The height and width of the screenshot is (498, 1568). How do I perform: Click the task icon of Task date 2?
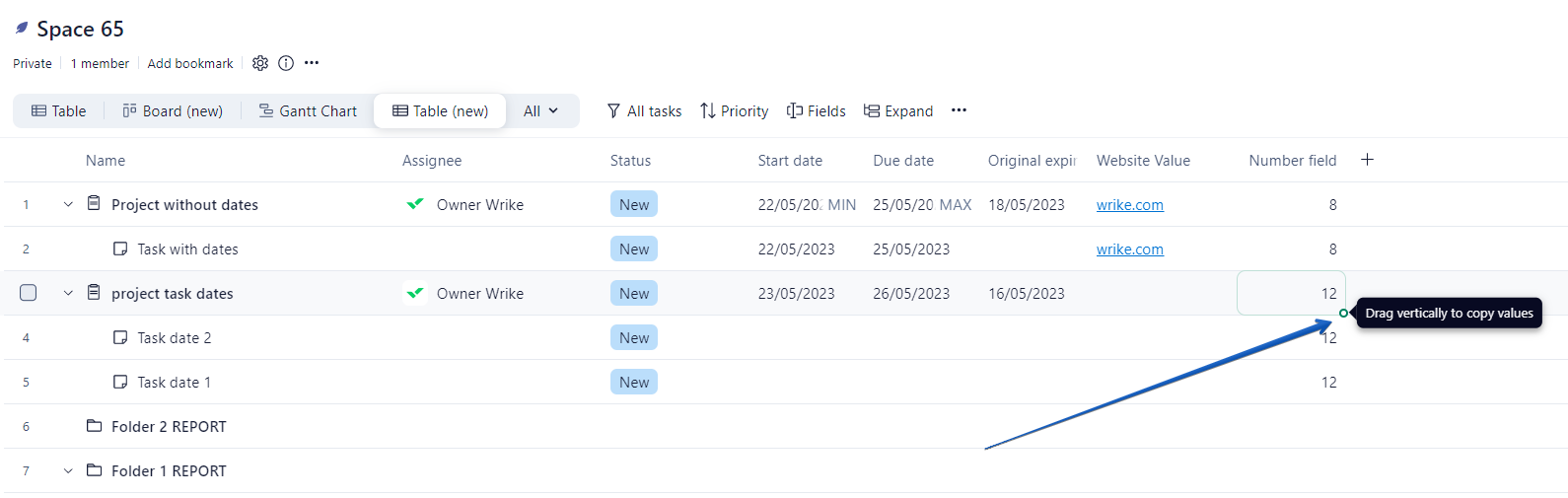[120, 337]
